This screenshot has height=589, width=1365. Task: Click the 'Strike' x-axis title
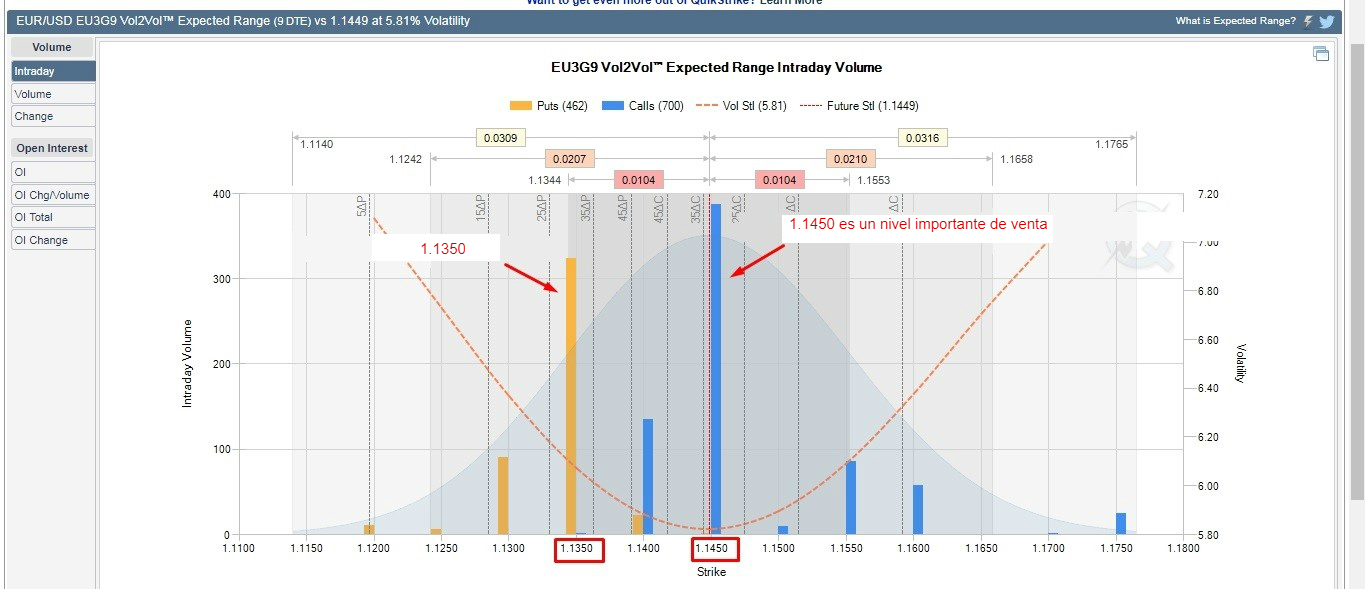(711, 572)
